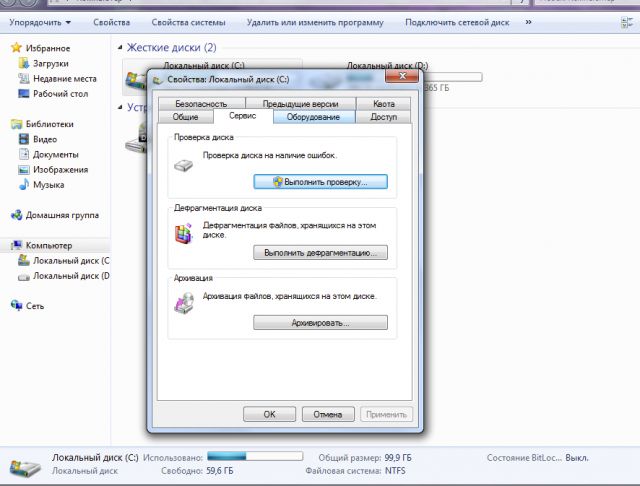
Task: Close the disk properties dialog
Action: 402,76
